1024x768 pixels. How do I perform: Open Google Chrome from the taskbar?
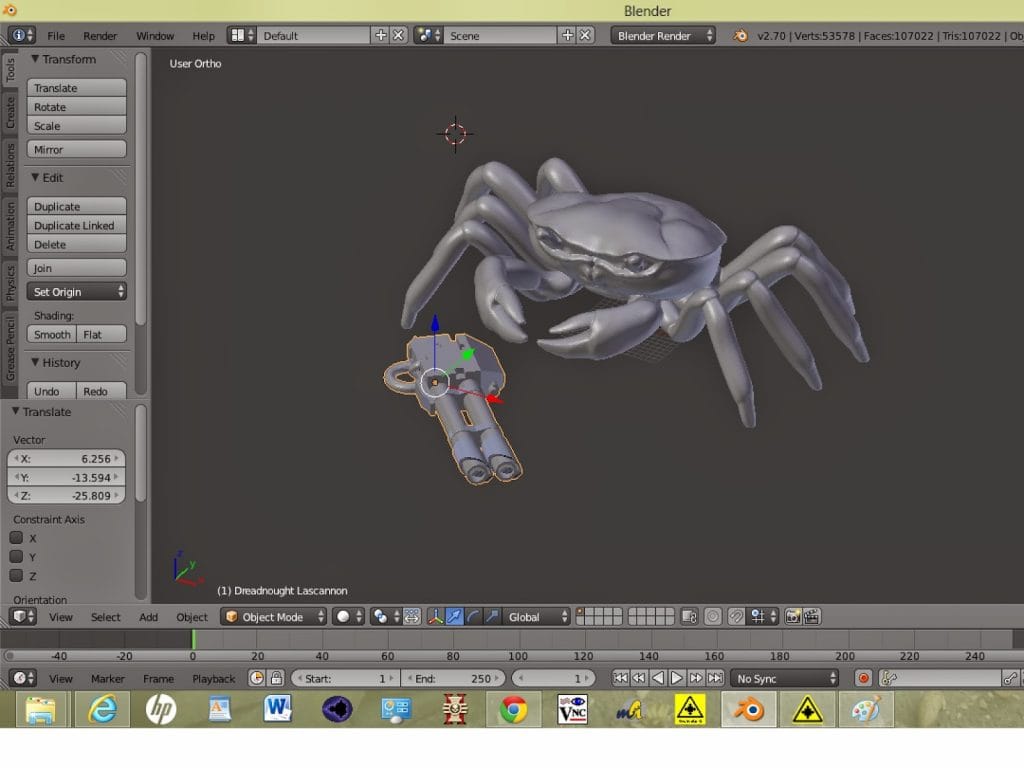click(x=513, y=709)
